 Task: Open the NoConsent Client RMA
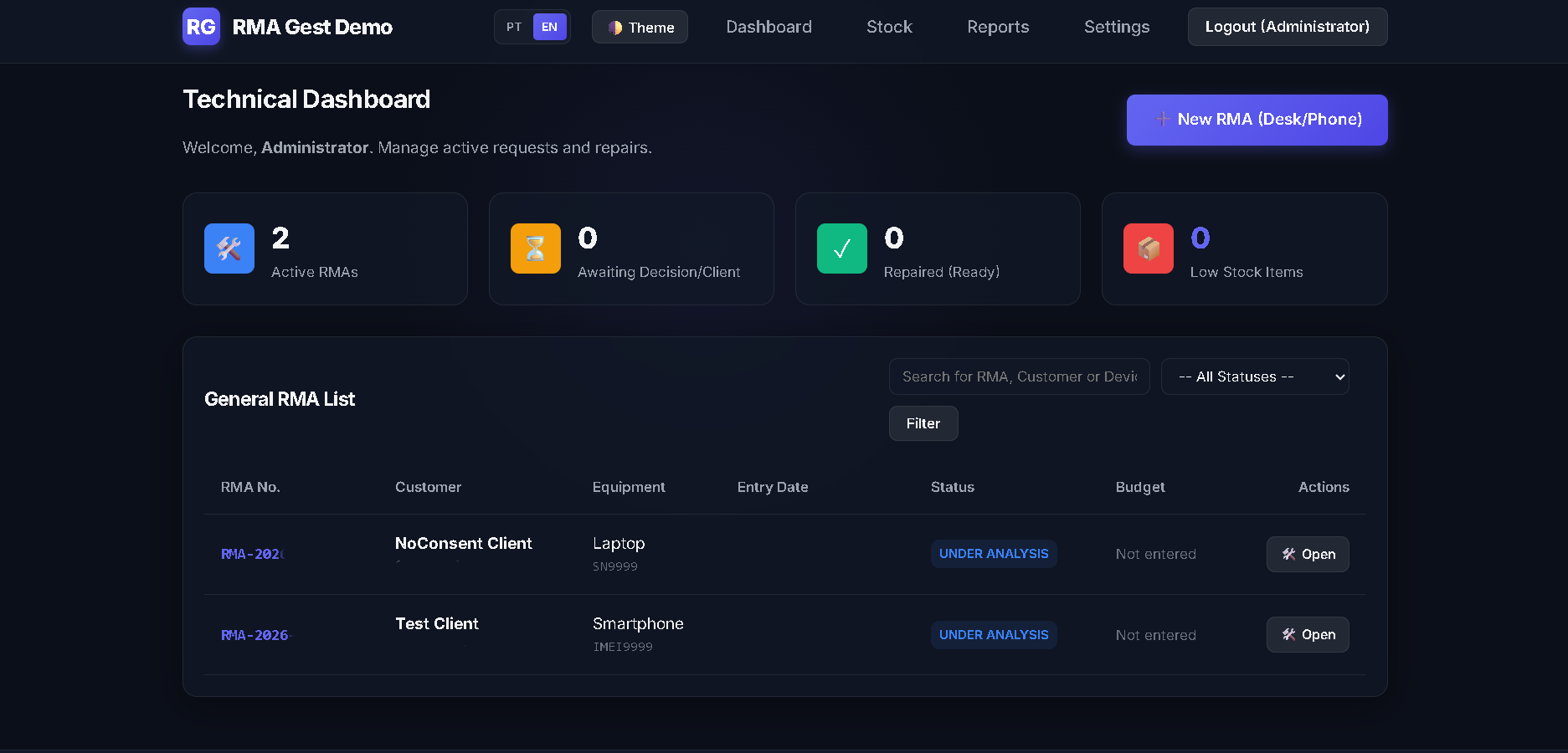pyautogui.click(x=1308, y=554)
